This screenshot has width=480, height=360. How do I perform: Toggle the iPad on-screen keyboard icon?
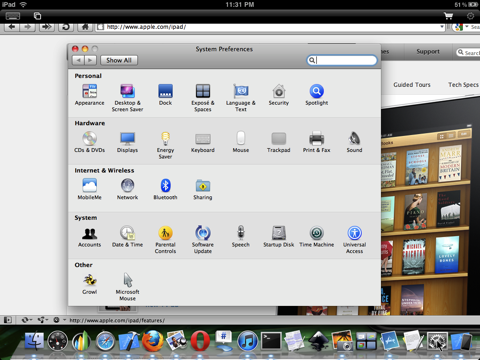coord(13,16)
